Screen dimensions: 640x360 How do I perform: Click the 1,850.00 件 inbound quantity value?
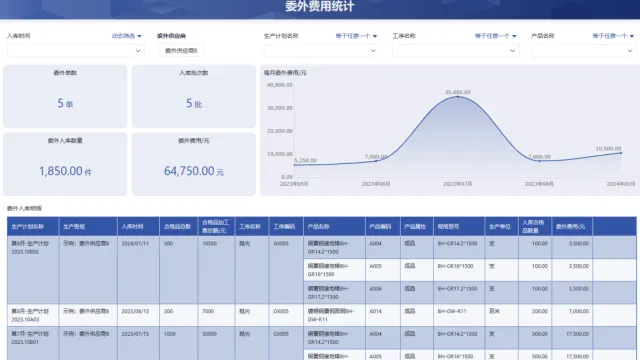point(65,171)
